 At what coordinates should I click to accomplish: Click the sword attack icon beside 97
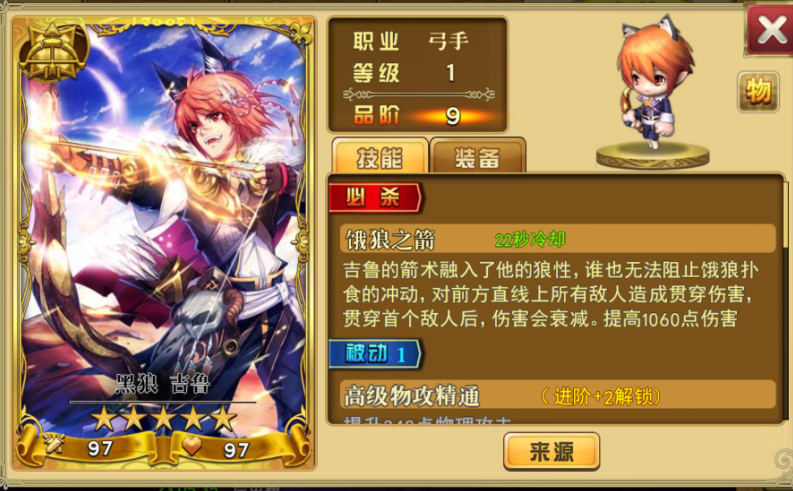point(53,443)
